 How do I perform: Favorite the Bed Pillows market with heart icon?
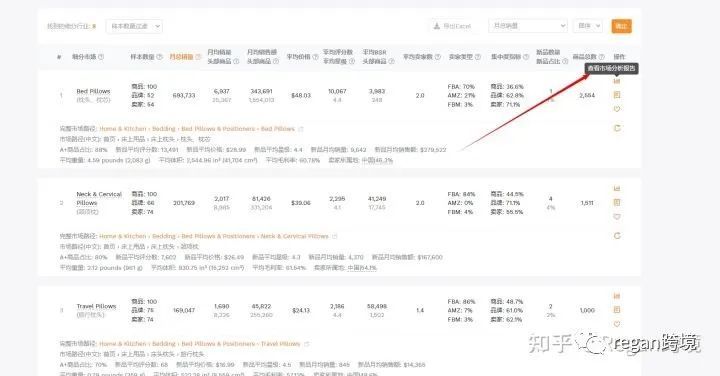[617, 109]
